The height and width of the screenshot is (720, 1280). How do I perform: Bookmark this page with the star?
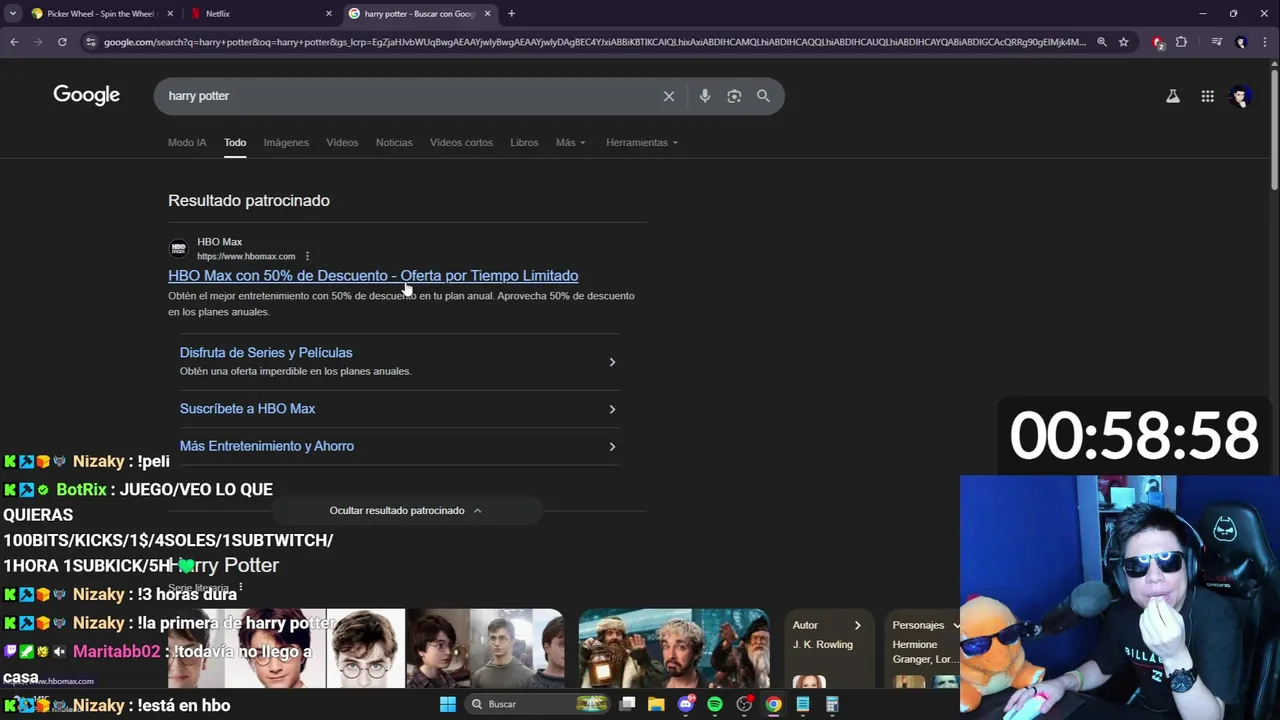[1124, 42]
